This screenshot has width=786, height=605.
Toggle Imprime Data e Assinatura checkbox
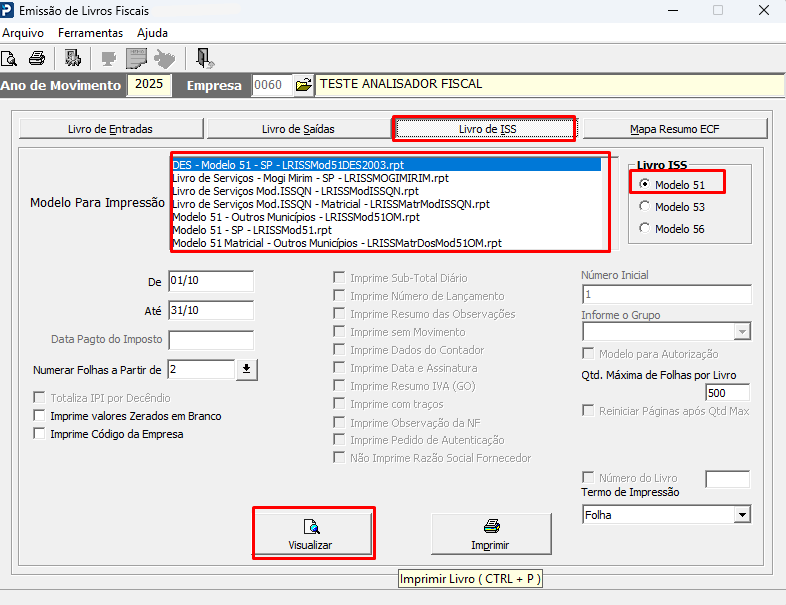click(x=339, y=367)
